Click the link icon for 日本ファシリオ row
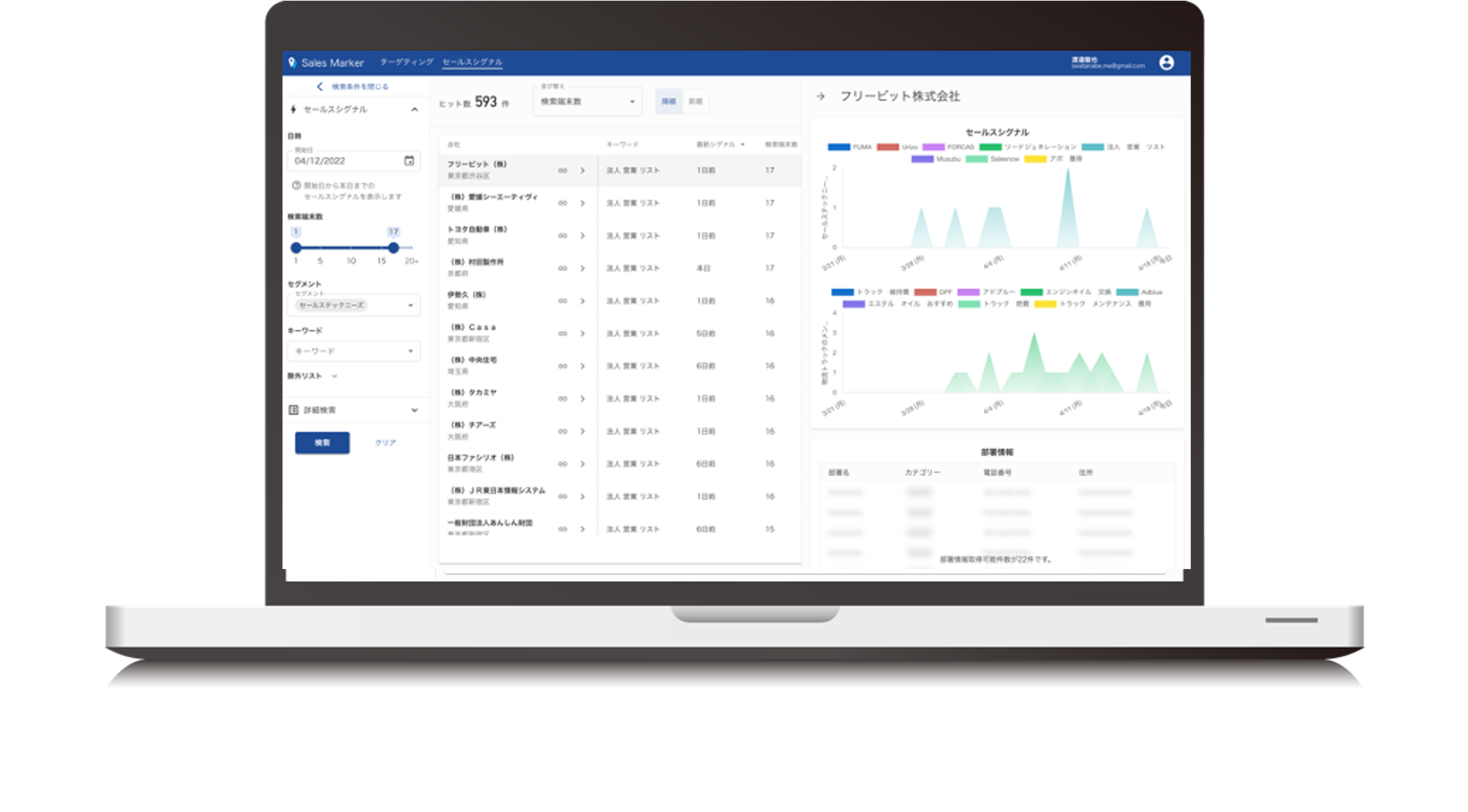 562,464
